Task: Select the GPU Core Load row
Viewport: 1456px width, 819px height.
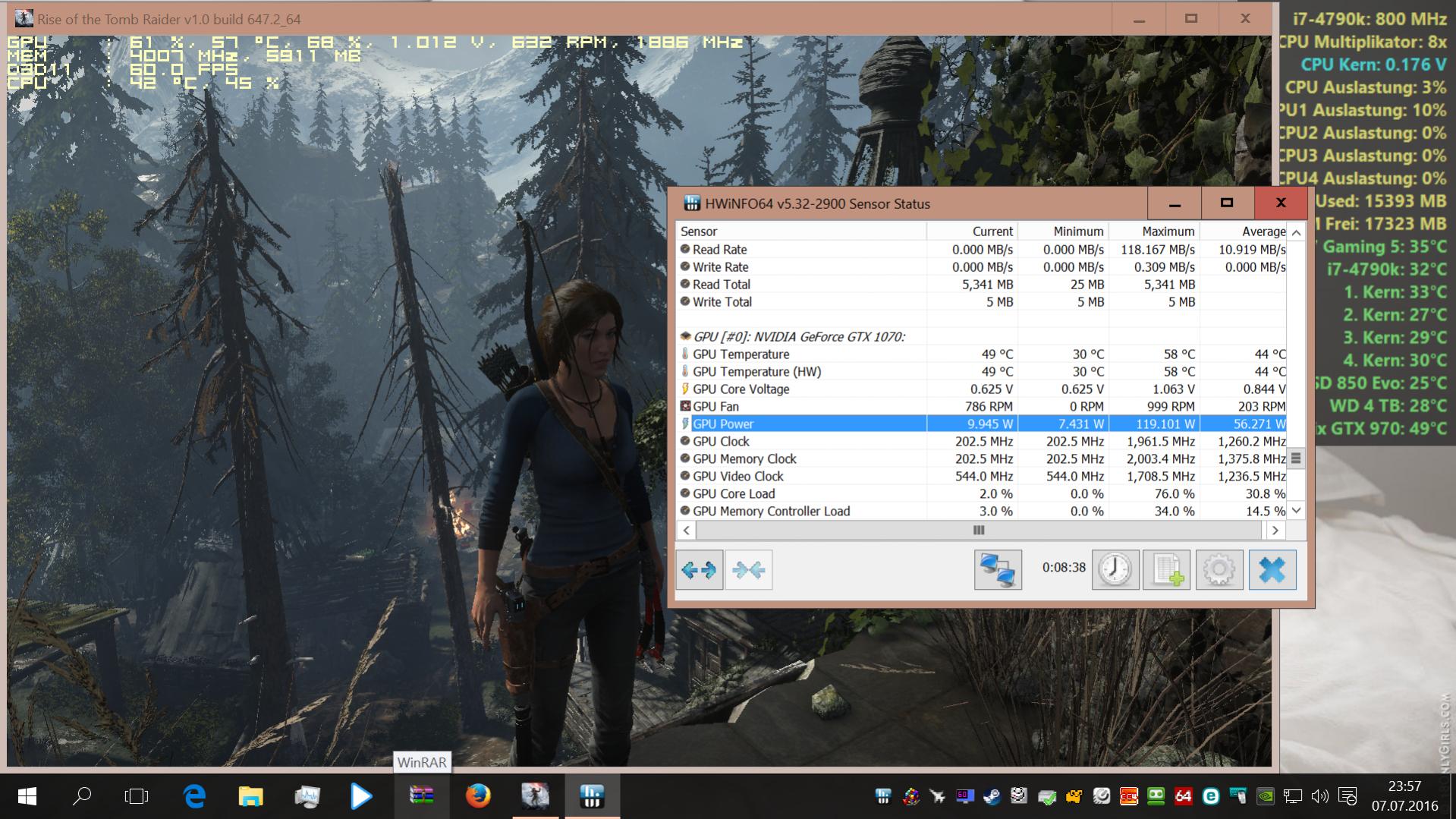Action: (982, 494)
